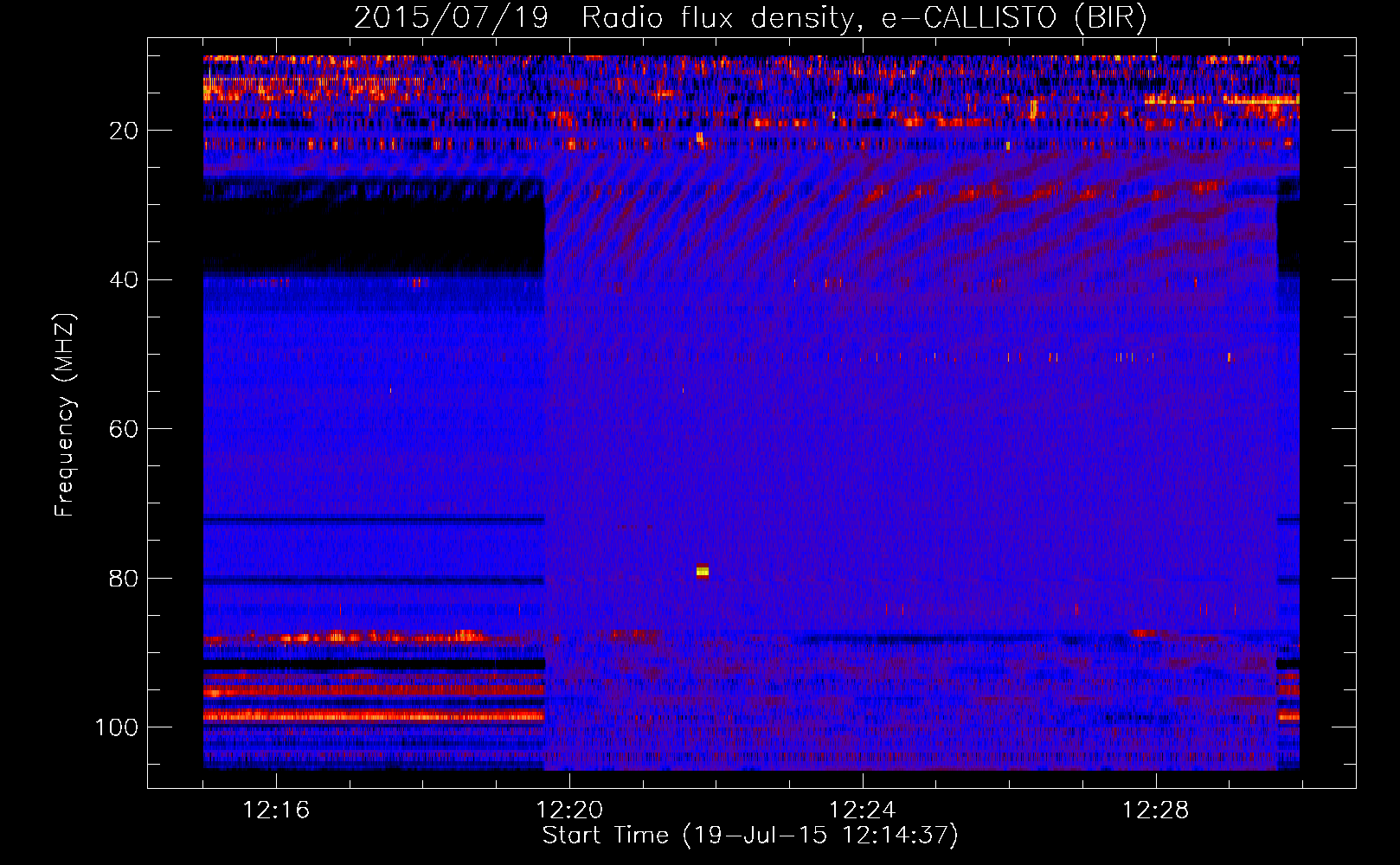
Task: Click the 12:16 time tick label
Action: (x=276, y=811)
